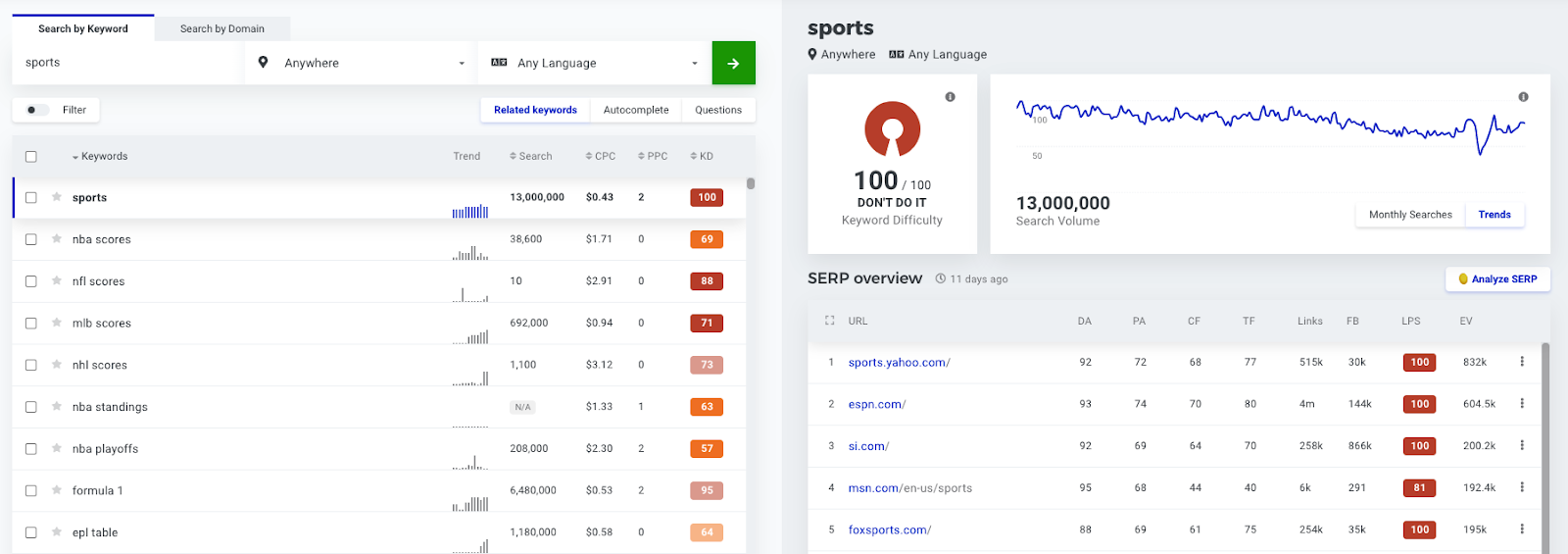Click the clock icon near 11 days ago
1568x554 pixels.
click(x=941, y=278)
